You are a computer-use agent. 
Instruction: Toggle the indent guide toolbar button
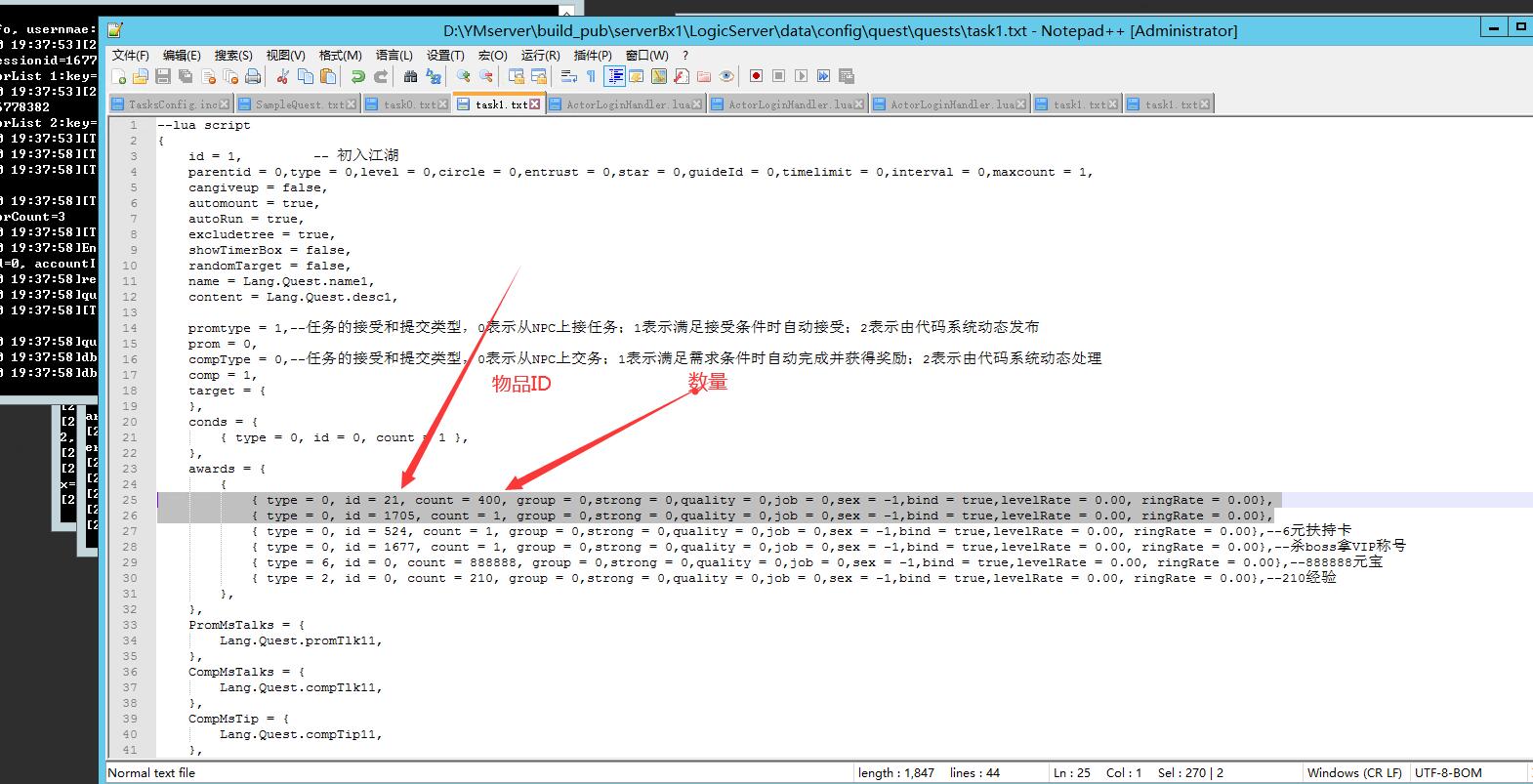pos(615,76)
